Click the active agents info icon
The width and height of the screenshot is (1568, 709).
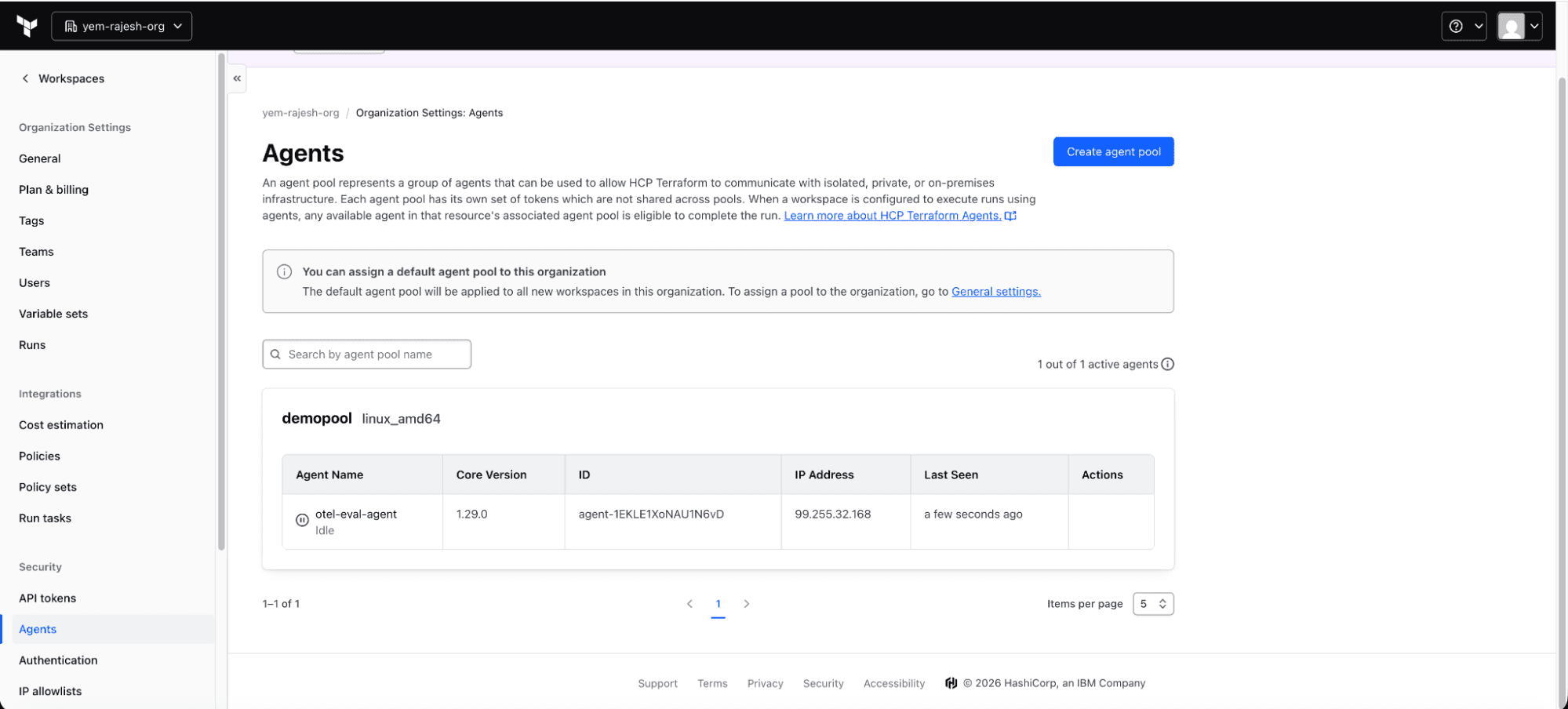[1167, 364]
